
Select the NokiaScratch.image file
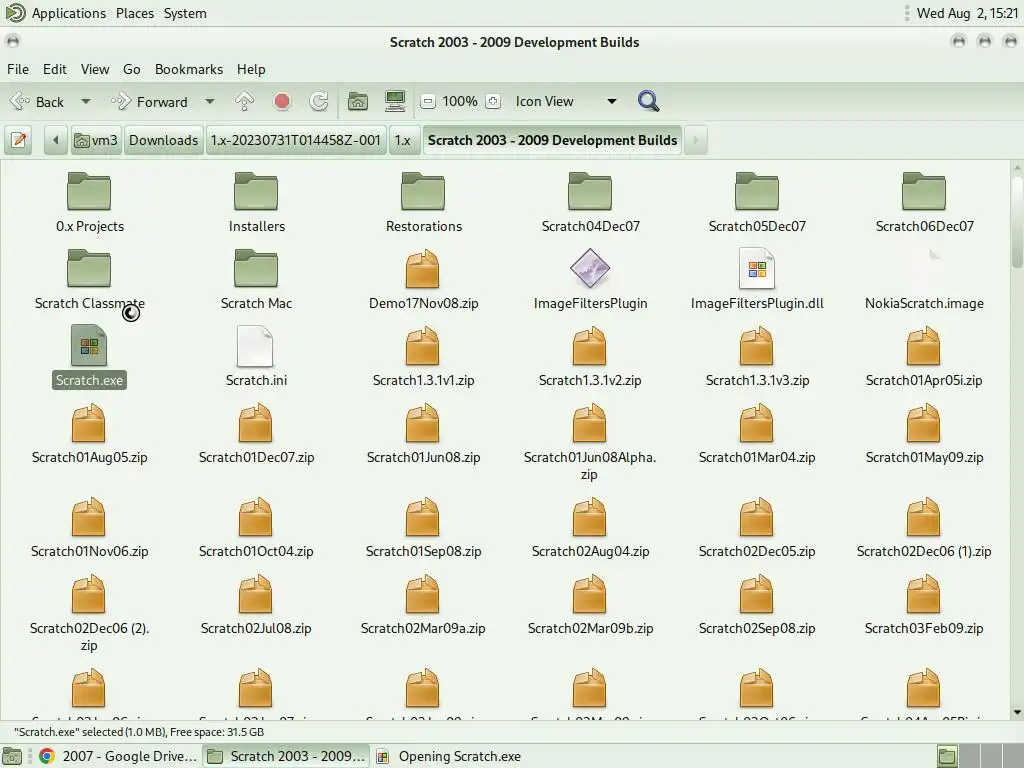pyautogui.click(x=924, y=280)
